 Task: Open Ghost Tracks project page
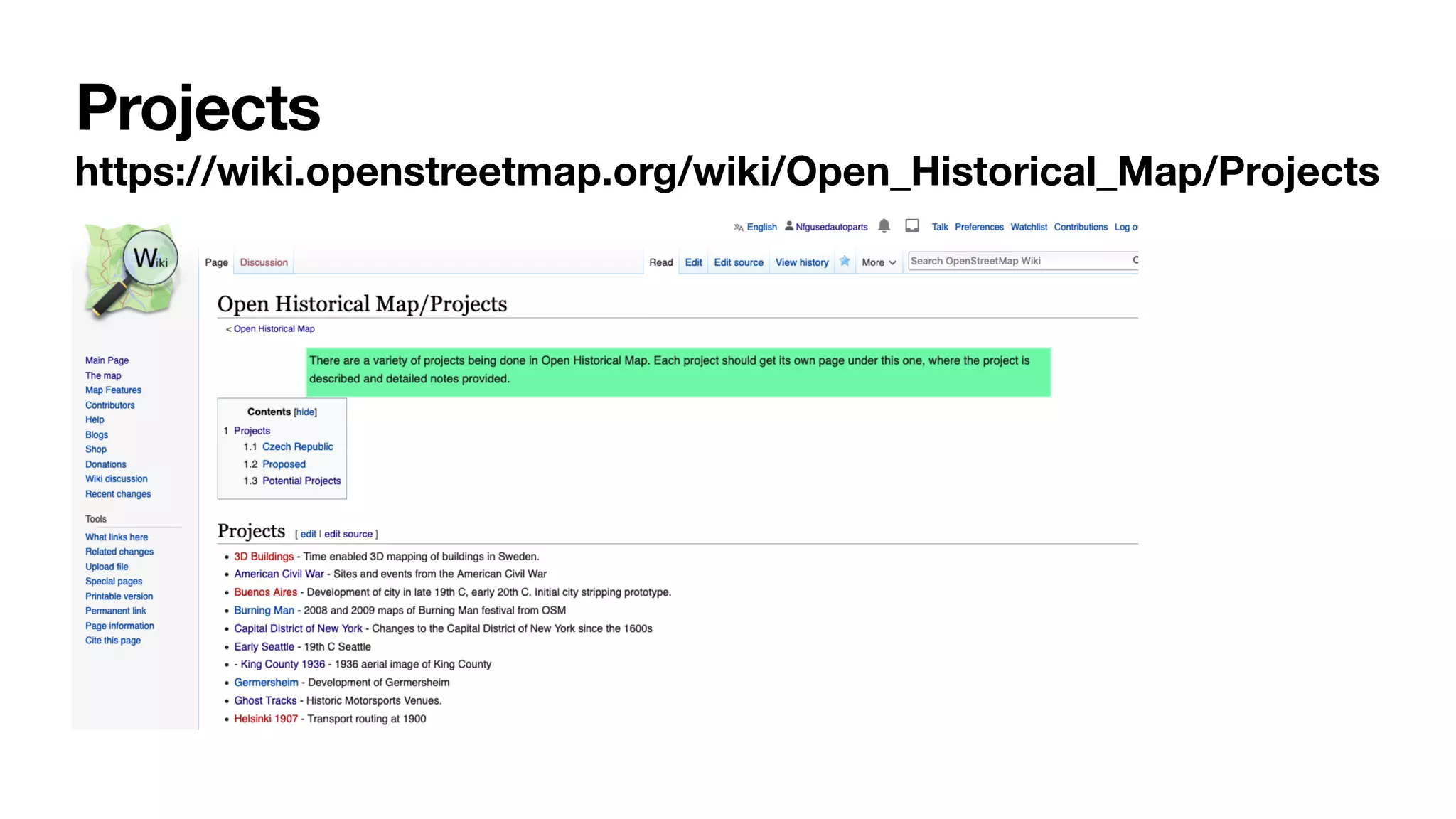click(x=265, y=700)
